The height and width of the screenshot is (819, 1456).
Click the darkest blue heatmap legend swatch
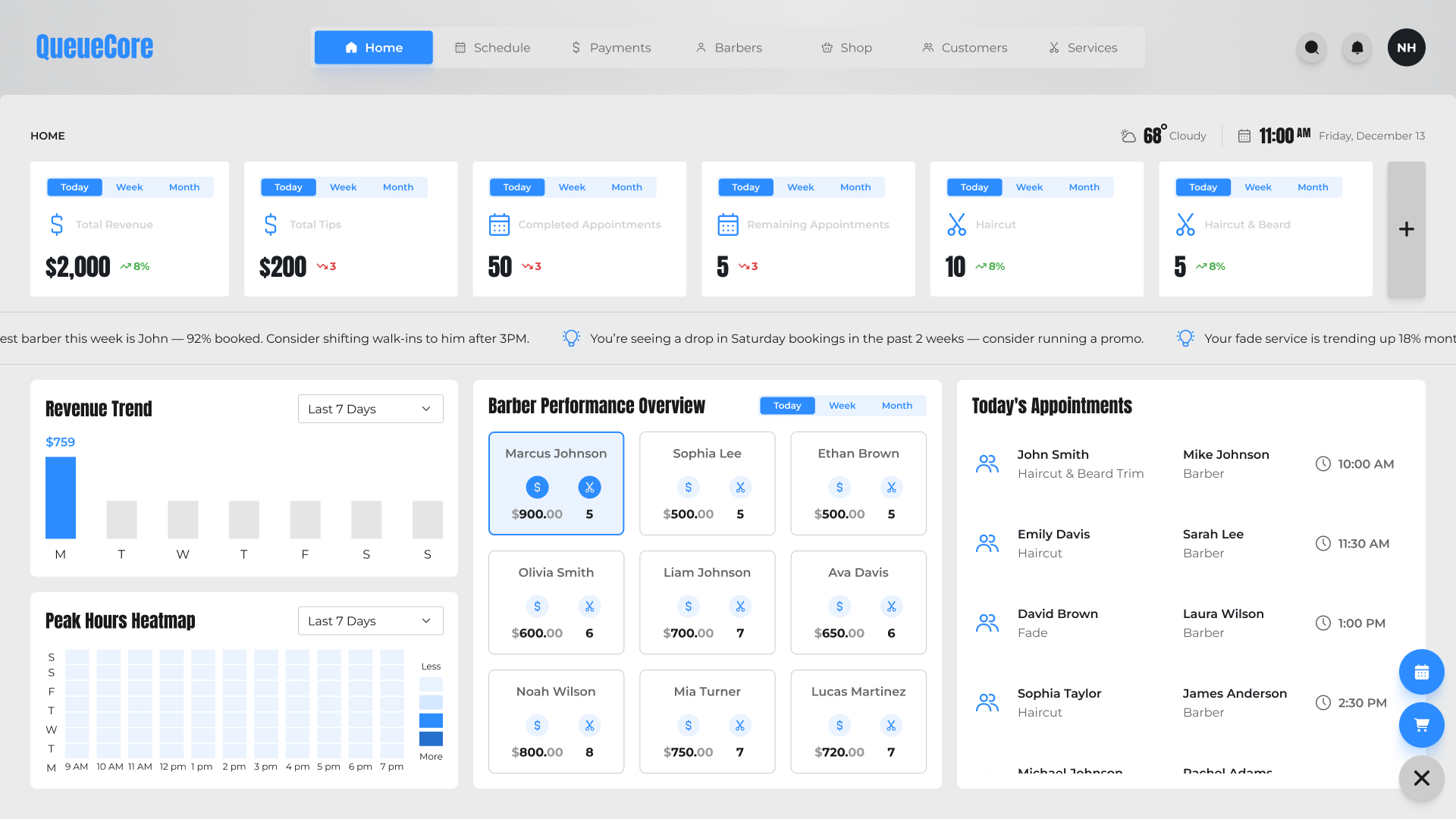click(x=431, y=739)
